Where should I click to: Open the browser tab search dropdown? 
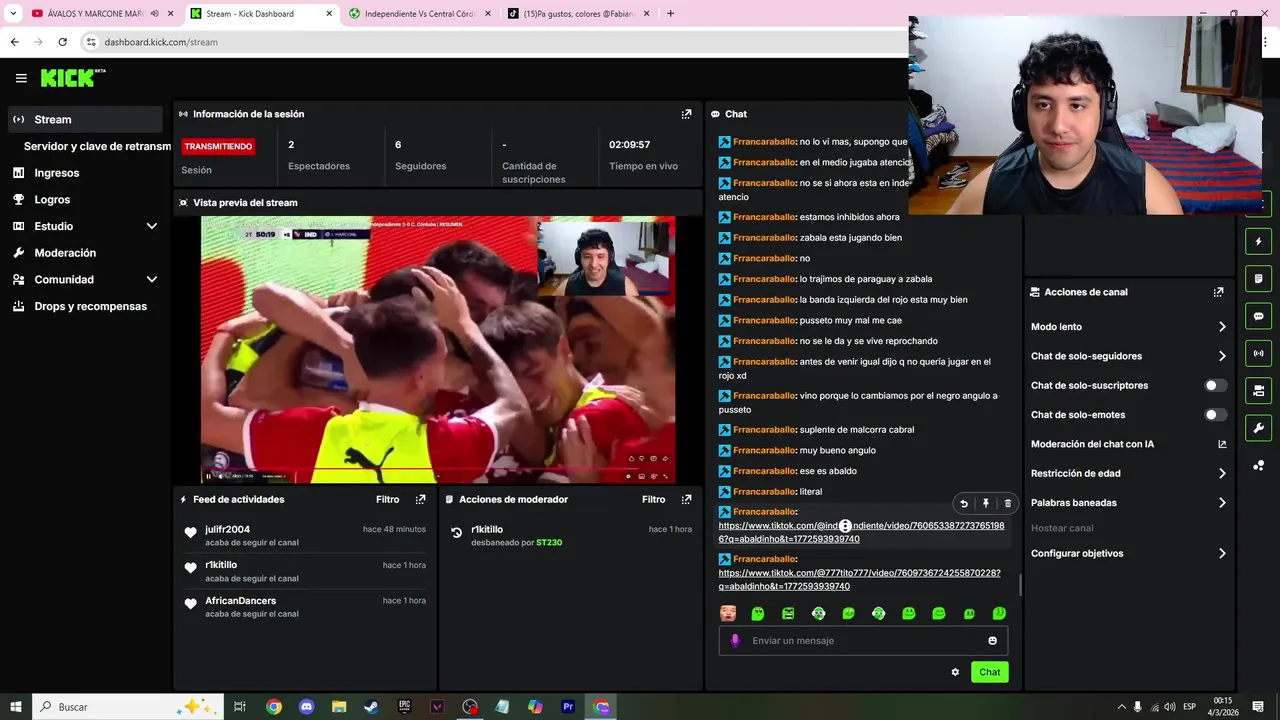click(x=13, y=14)
